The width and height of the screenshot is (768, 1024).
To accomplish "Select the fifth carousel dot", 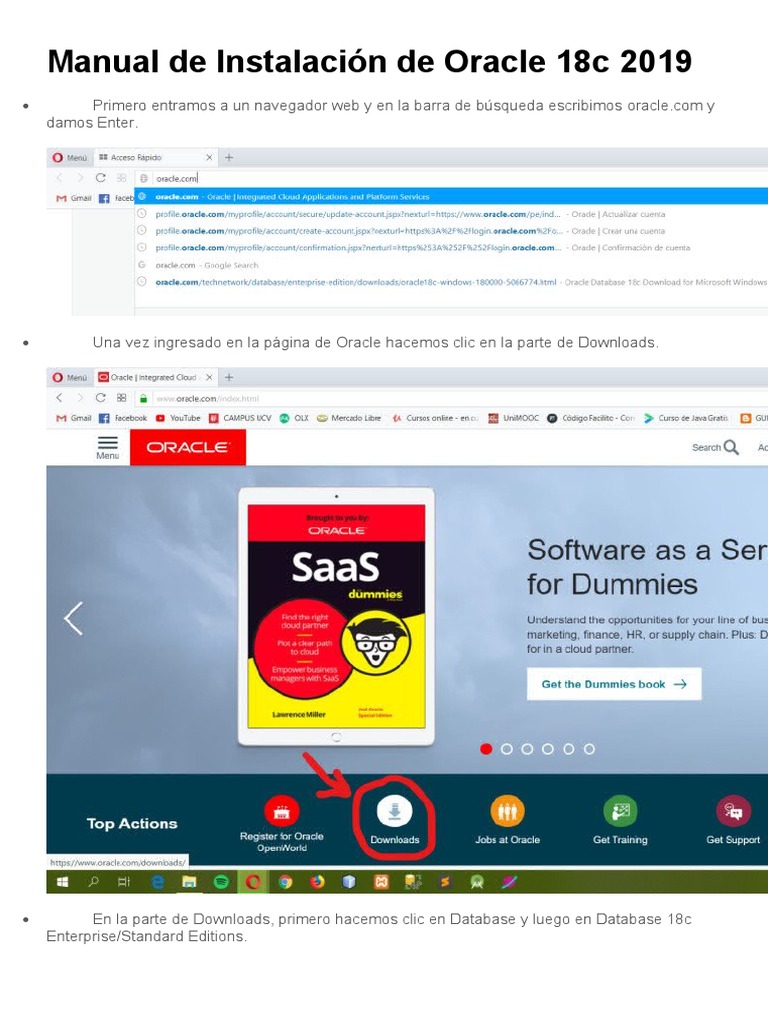I will (x=569, y=749).
